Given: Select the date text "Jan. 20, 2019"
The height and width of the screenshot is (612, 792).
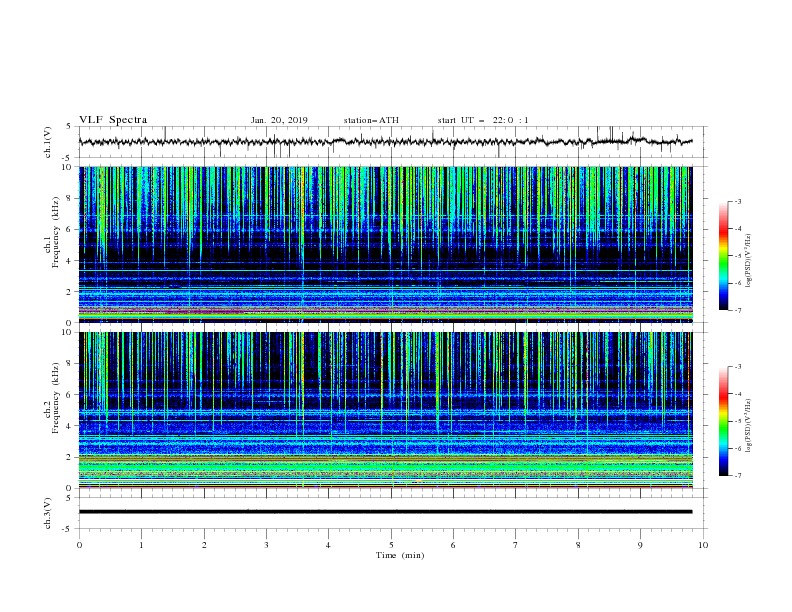Looking at the screenshot, I should 279,120.
